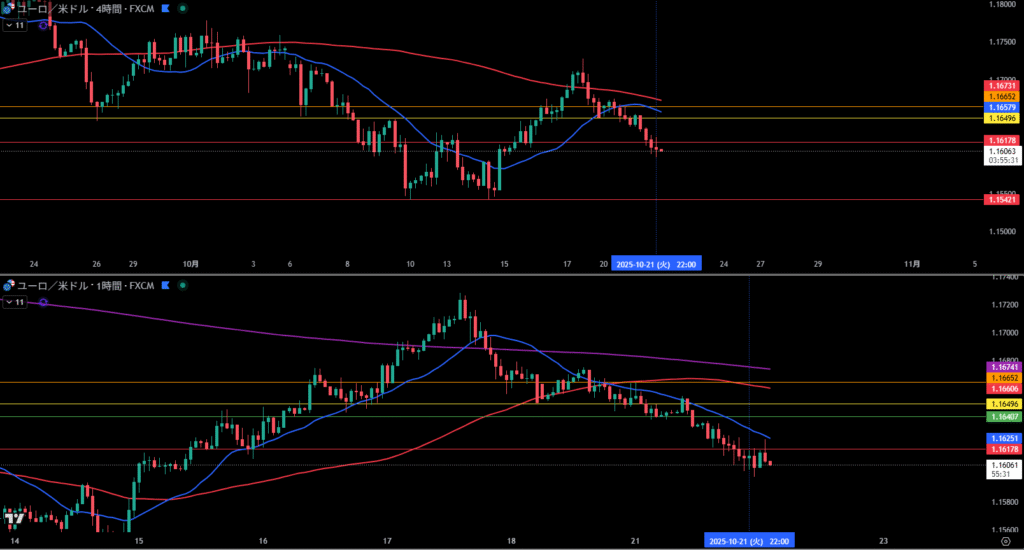Click the 2025-10-21 22:00 date marker, lower chart
Screen dimensions: 1024x550
tap(749, 541)
